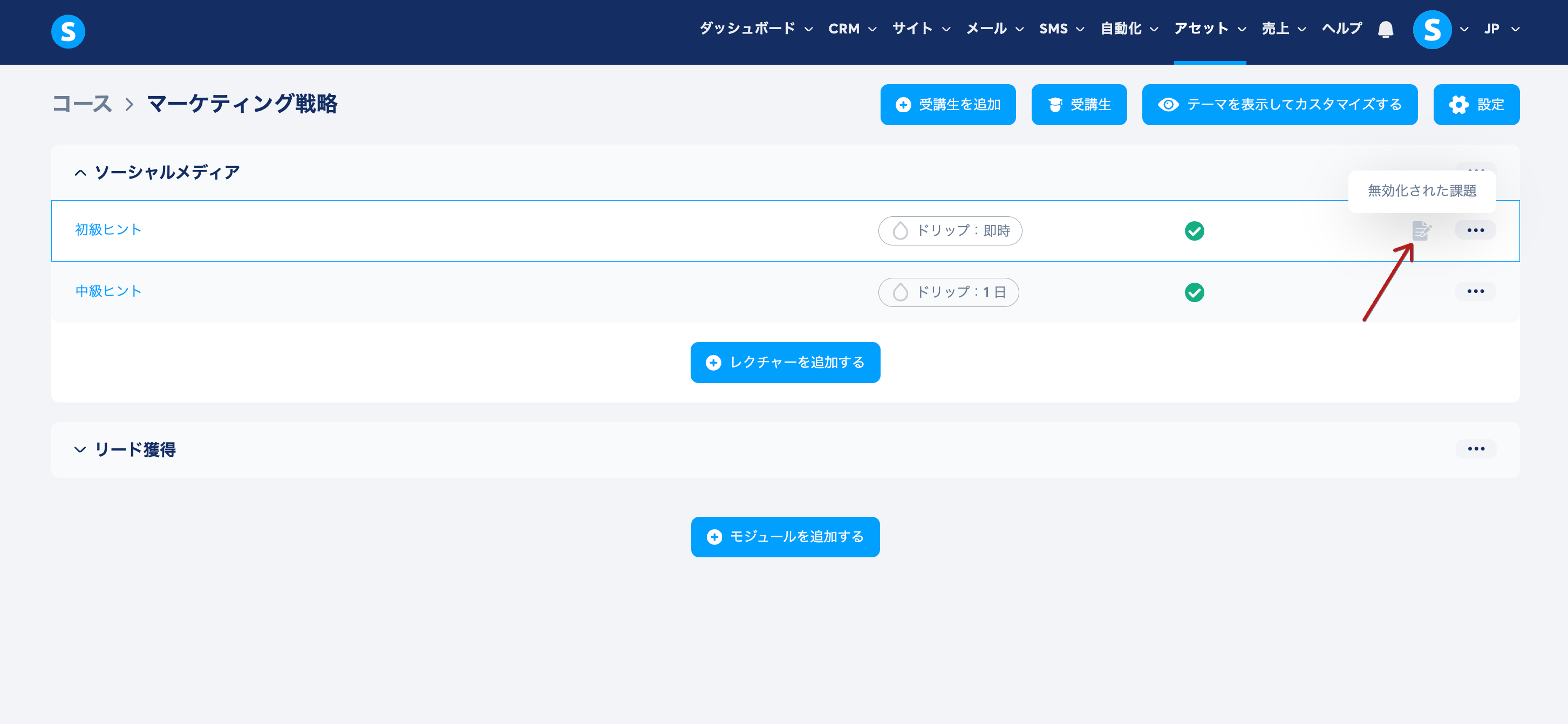Click the ドリップ：1日 drip setting
This screenshot has height=724, width=1568.
click(x=949, y=292)
